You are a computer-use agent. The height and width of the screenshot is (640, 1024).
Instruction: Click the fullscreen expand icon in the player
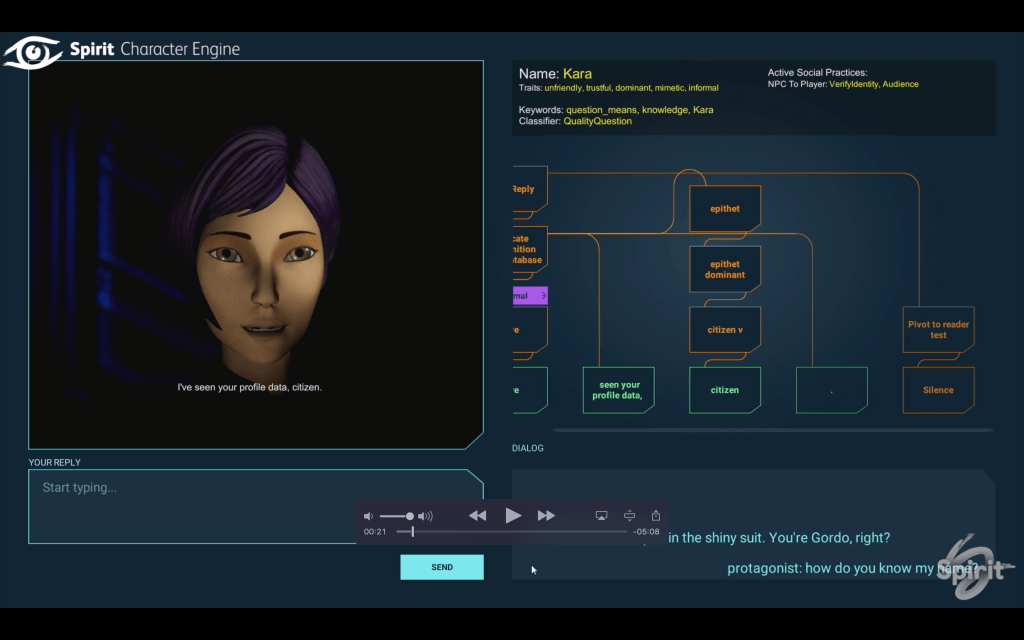(629, 515)
